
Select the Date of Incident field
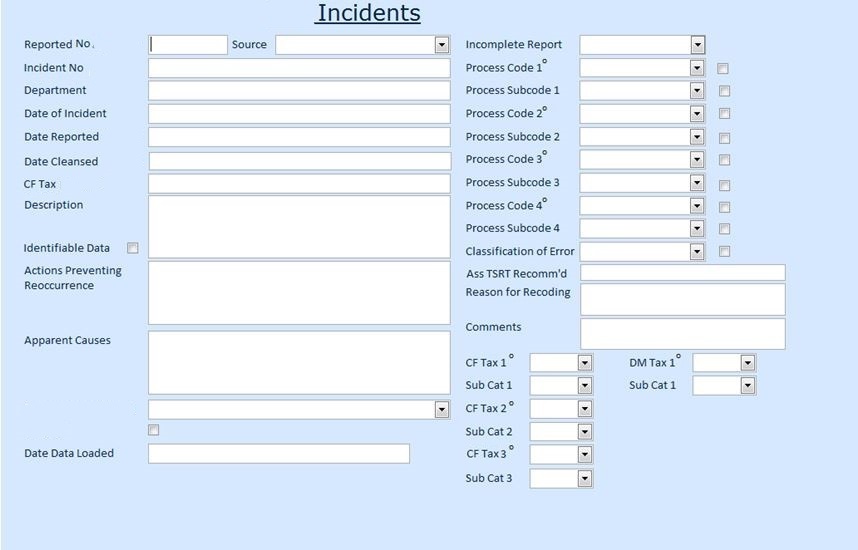[299, 114]
